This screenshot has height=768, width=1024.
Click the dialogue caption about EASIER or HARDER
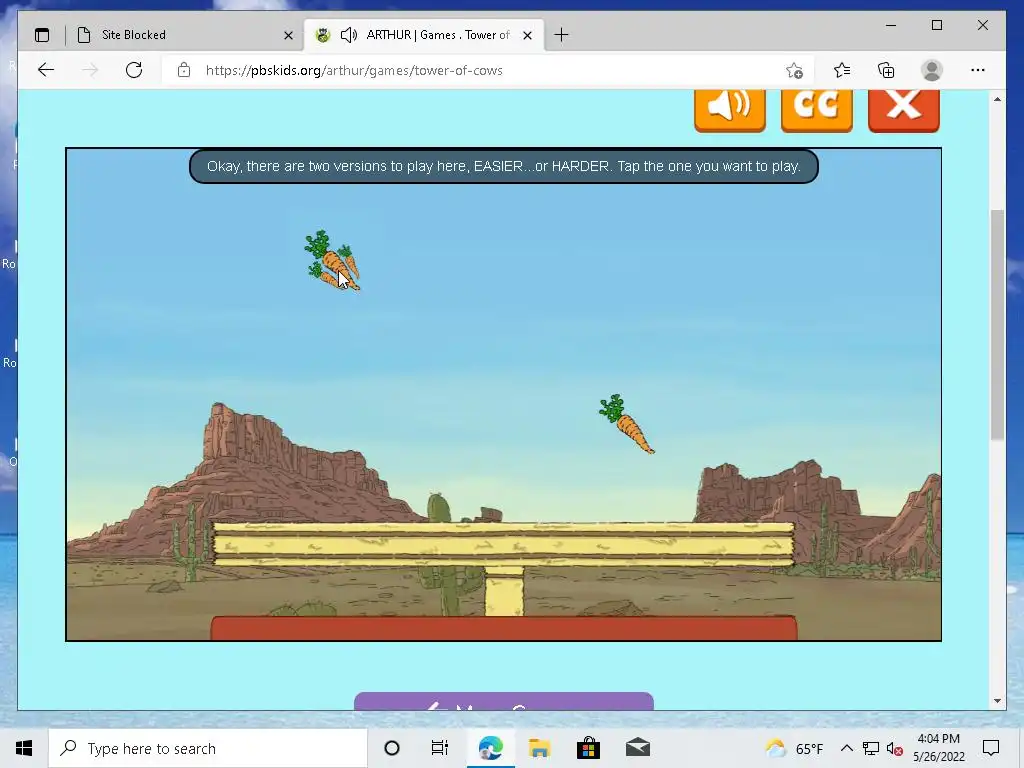504,167
